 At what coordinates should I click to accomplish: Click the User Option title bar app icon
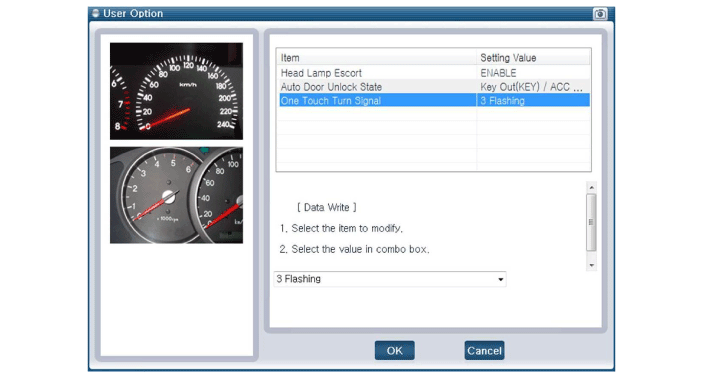tap(95, 13)
